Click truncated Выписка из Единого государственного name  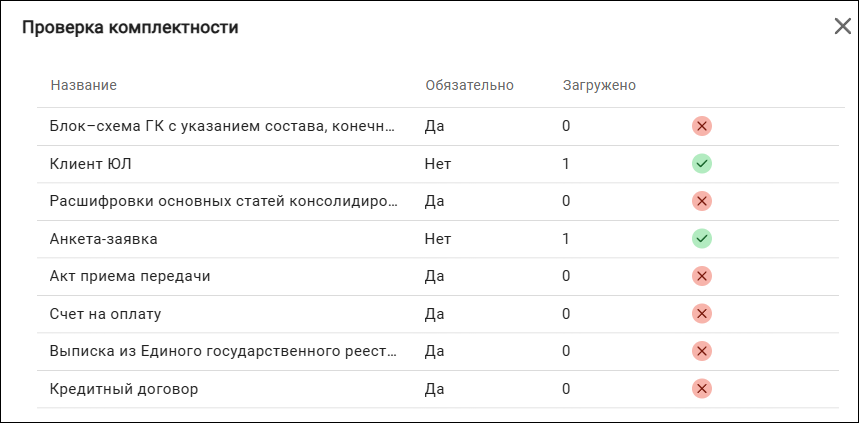click(223, 351)
